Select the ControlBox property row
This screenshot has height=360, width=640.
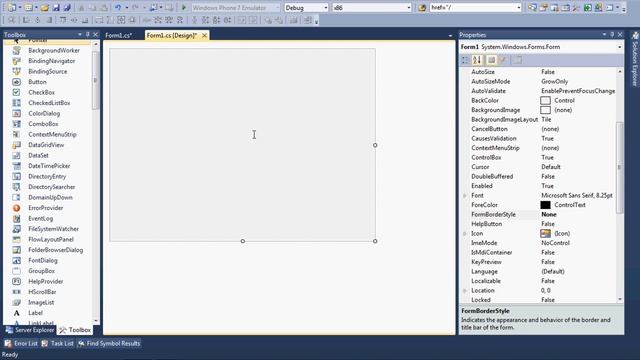(x=538, y=157)
